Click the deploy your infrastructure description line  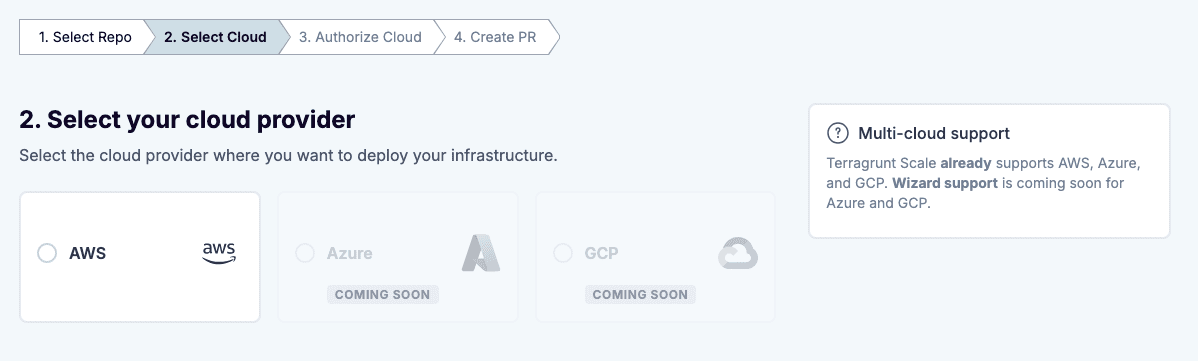(288, 156)
